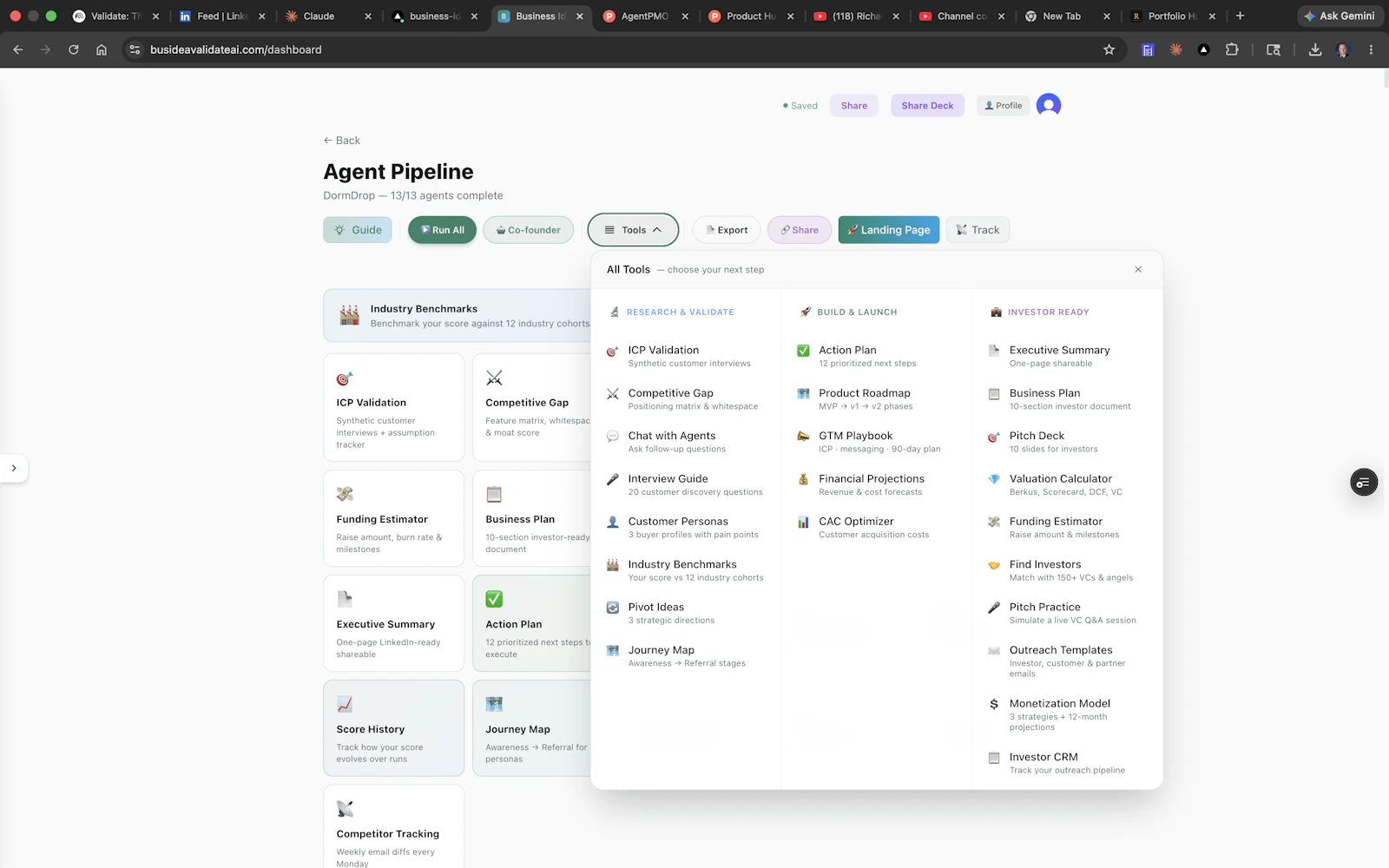Click the Outreach Templates envelope icon

pyautogui.click(x=994, y=650)
